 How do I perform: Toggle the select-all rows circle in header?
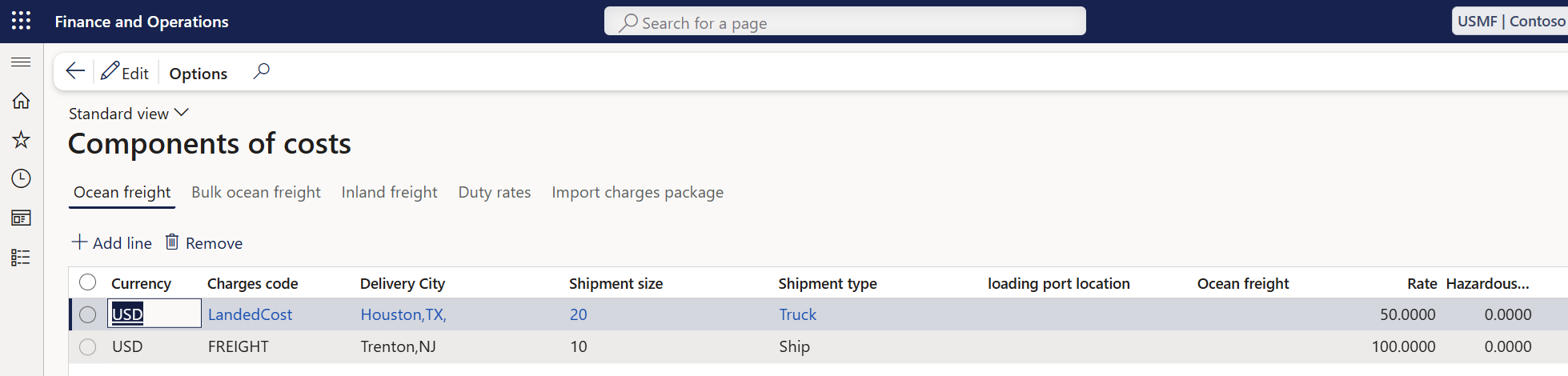click(88, 282)
